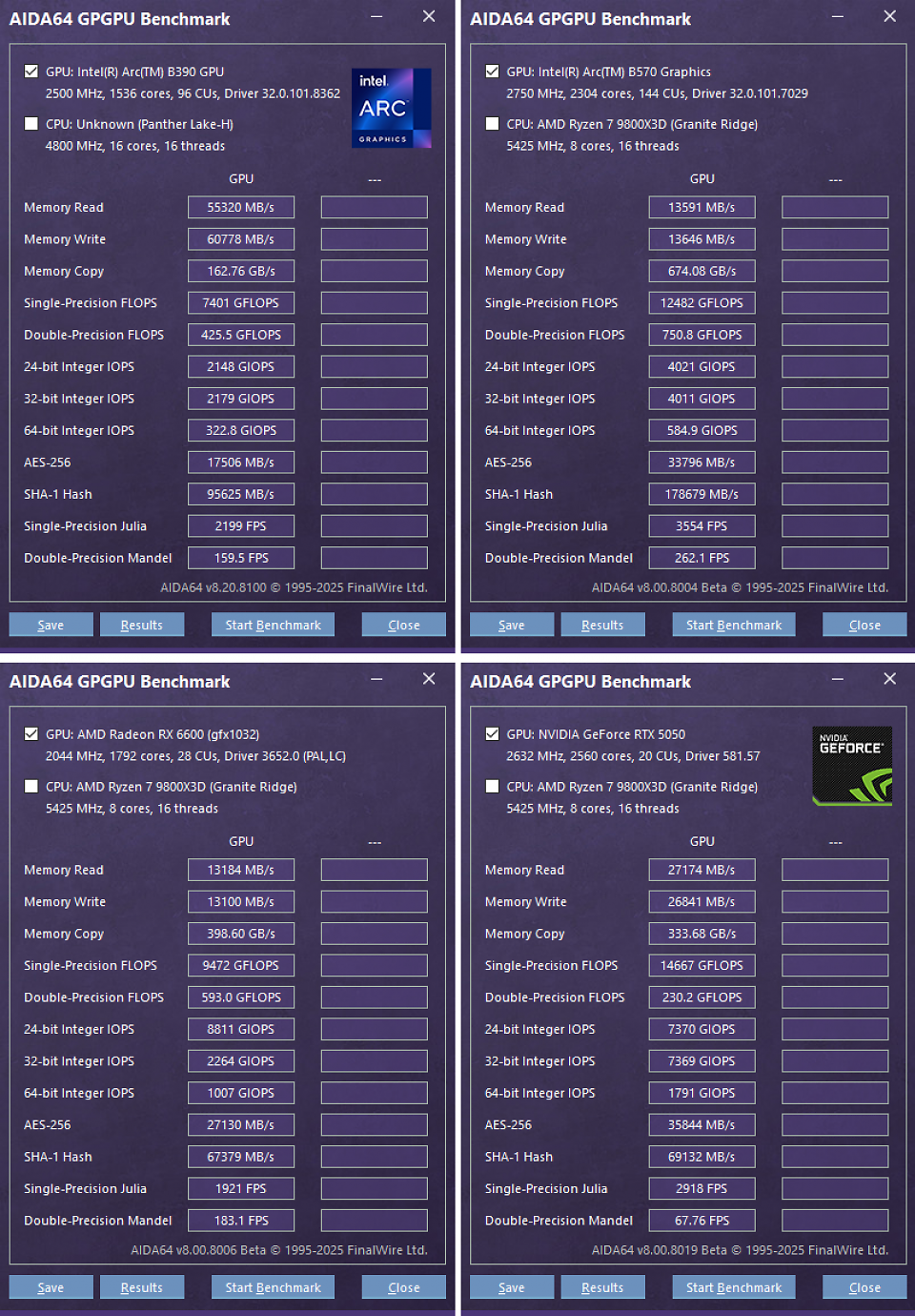Select the 27174 MB/s Memory Read value
This screenshot has width=915, height=1316.
(702, 870)
